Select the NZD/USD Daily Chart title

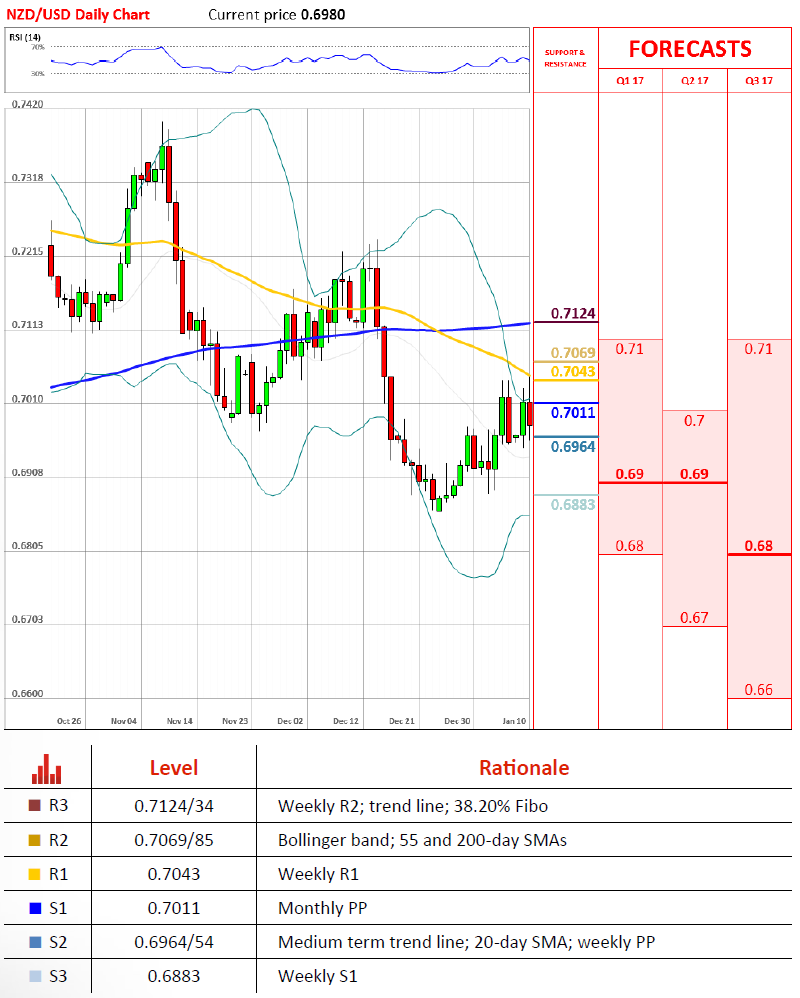(78, 15)
